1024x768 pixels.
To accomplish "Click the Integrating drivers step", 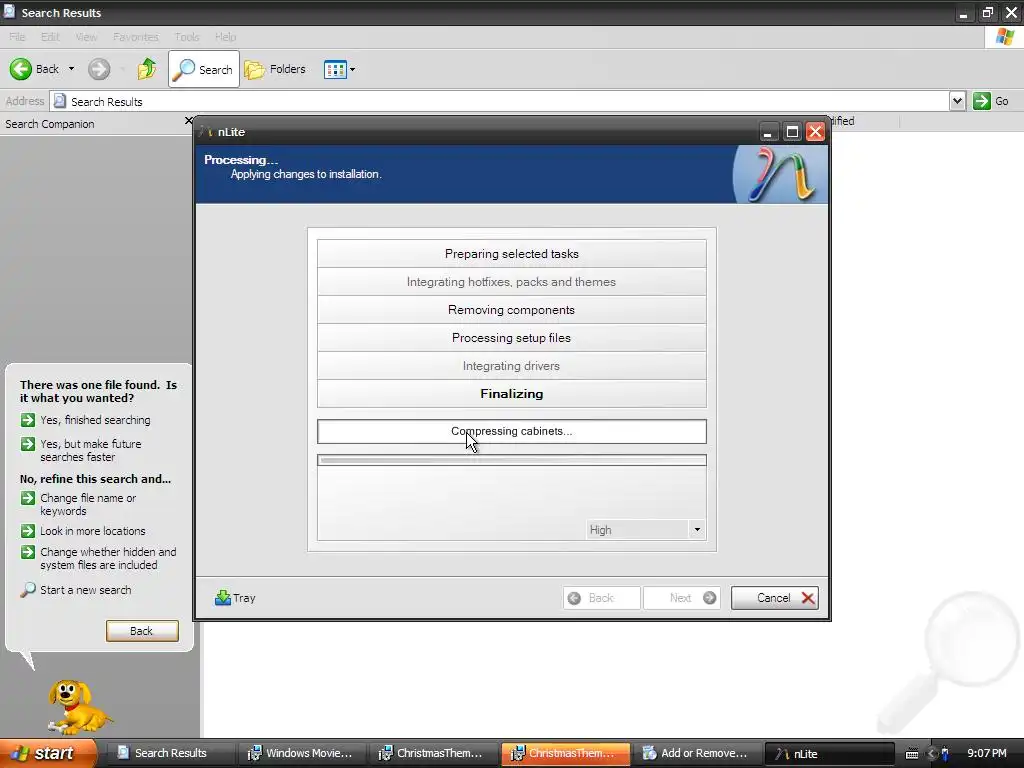I will (x=511, y=366).
